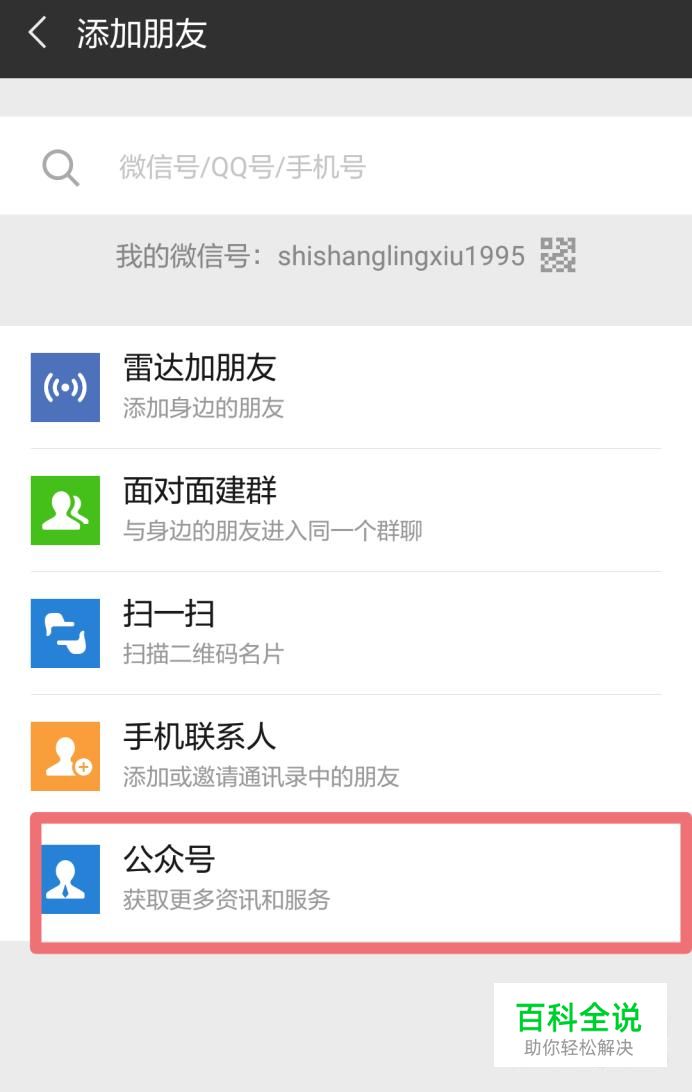The width and height of the screenshot is (692, 1092).
Task: Tap the blue radar icon
Action: coord(65,387)
